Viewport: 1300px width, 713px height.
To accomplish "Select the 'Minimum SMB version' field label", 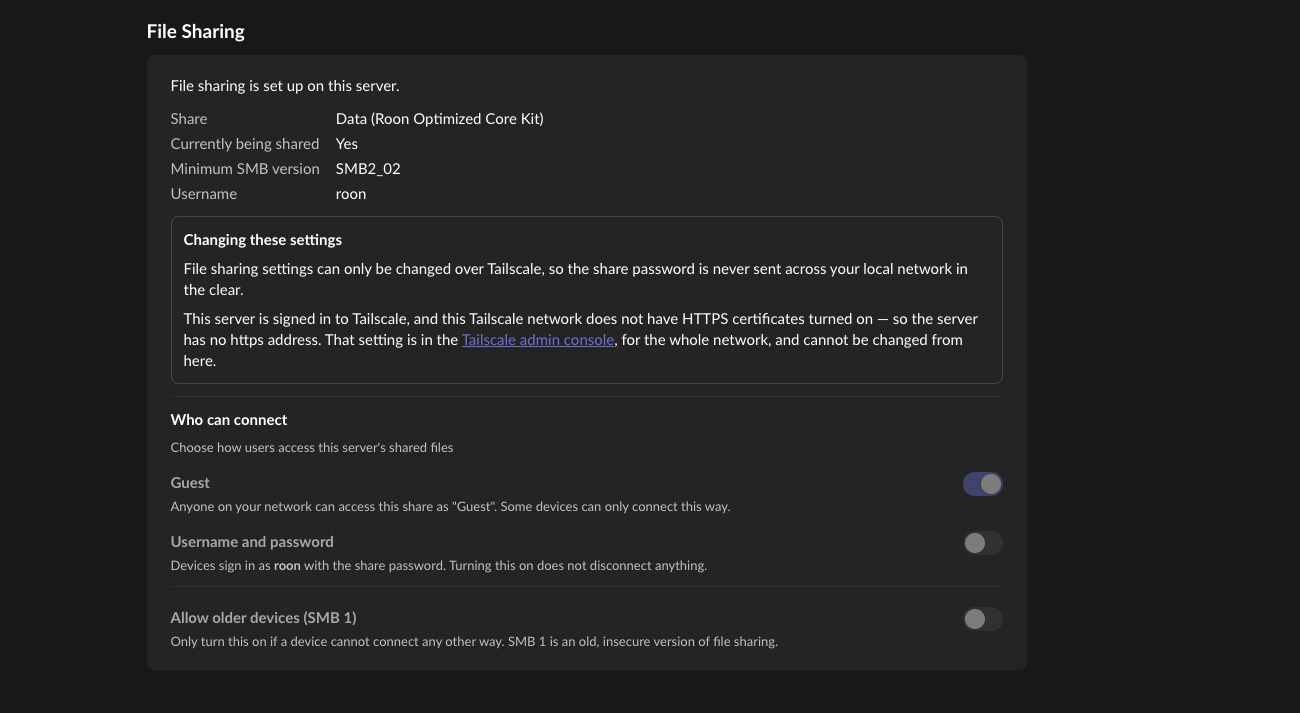I will (x=245, y=169).
